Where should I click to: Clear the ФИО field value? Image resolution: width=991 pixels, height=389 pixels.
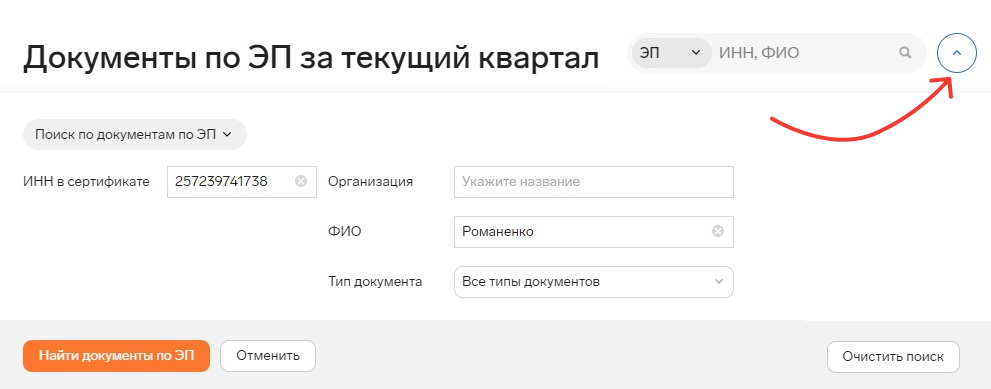(718, 232)
